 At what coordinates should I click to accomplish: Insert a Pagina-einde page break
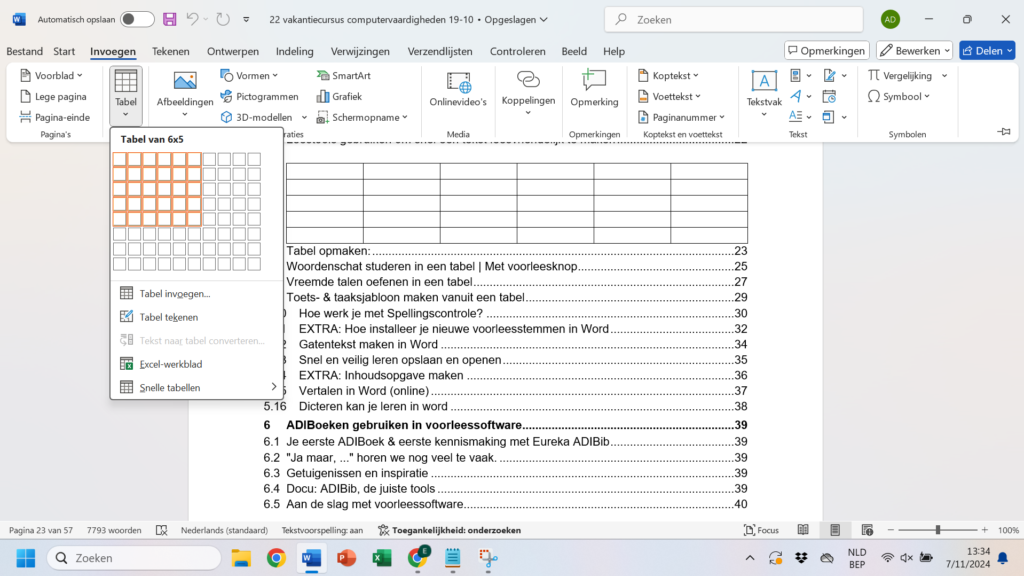(x=55, y=117)
